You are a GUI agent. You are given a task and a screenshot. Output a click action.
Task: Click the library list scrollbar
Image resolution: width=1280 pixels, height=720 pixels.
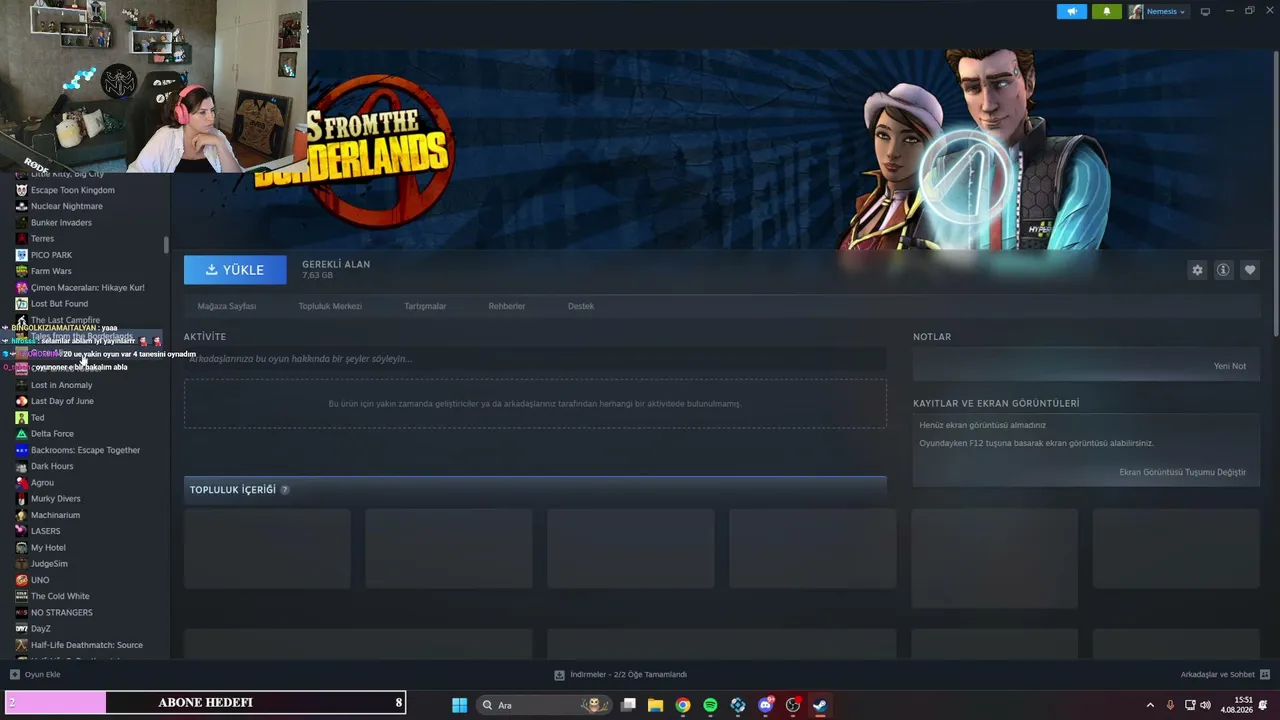point(166,245)
